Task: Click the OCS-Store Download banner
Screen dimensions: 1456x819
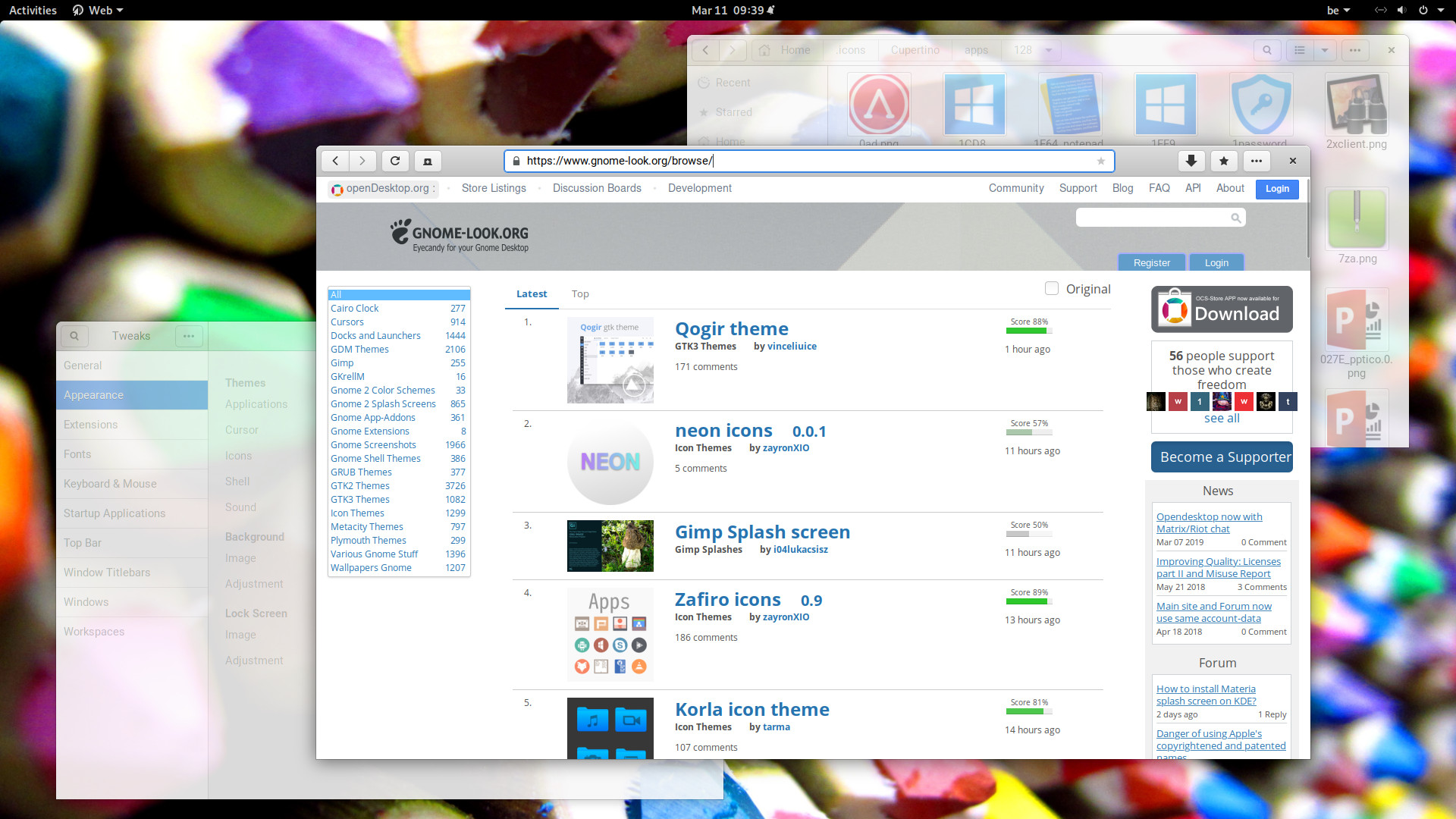Action: tap(1222, 309)
